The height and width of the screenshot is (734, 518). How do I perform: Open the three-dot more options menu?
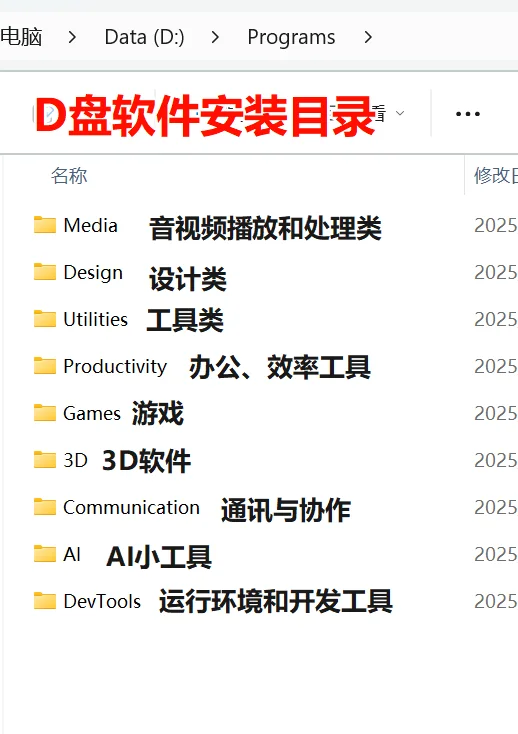(467, 114)
